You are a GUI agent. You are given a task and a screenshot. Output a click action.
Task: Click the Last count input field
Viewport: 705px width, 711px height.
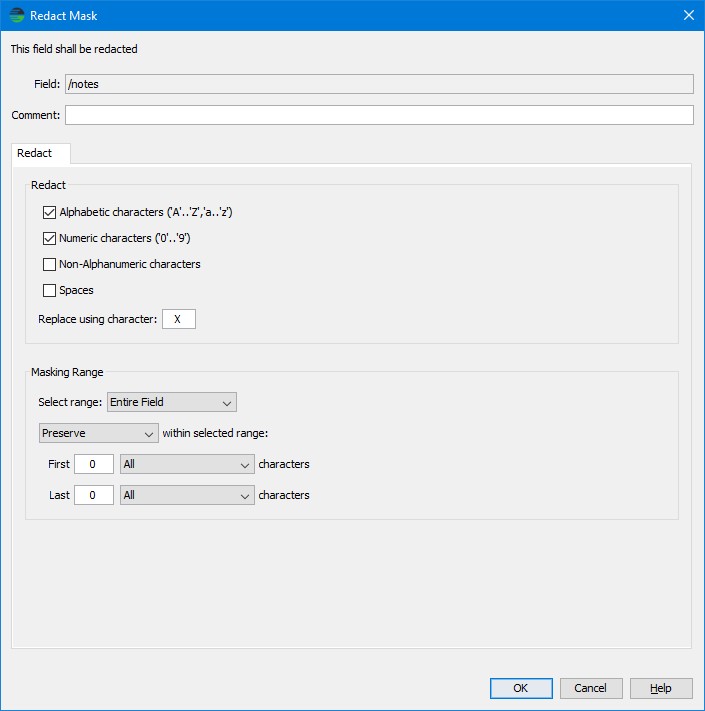[94, 495]
